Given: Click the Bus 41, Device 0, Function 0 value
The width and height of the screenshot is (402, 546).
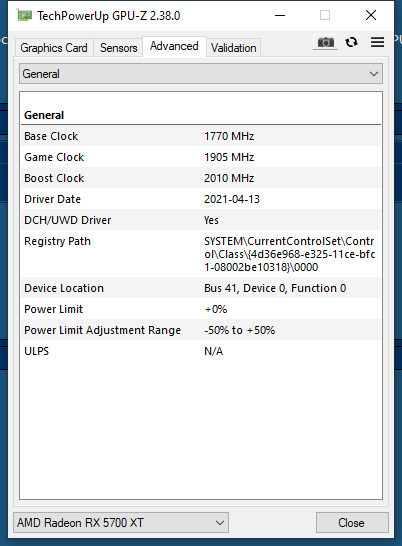Looking at the screenshot, I should coord(275,288).
